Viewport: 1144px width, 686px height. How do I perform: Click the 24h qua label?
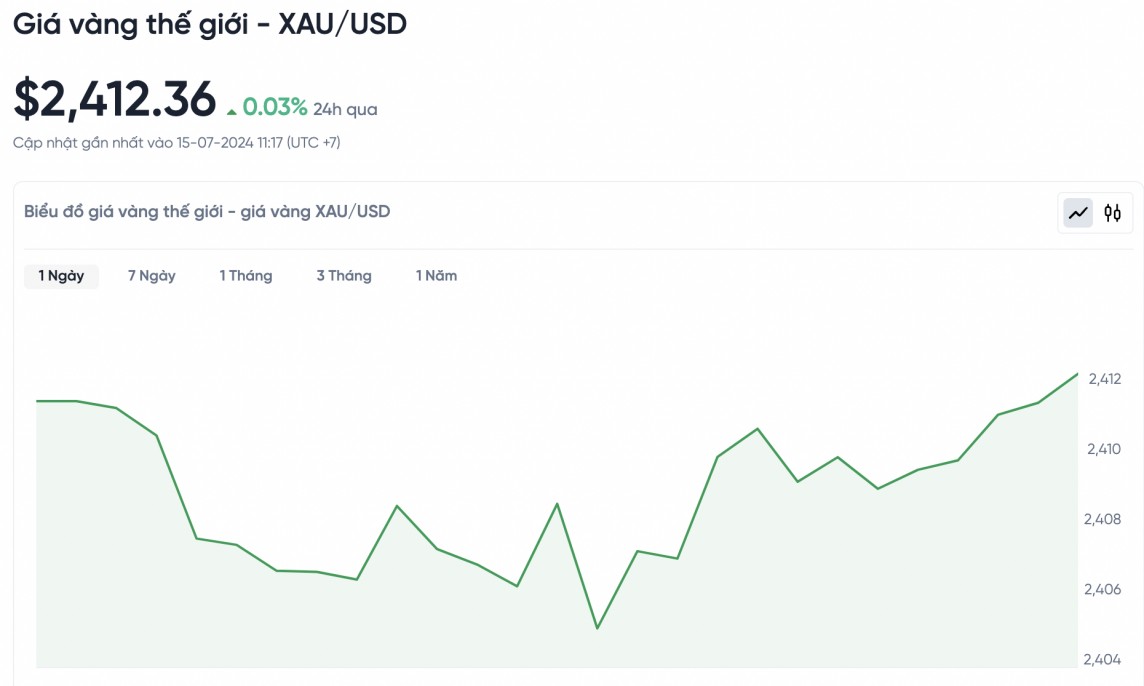(345, 110)
